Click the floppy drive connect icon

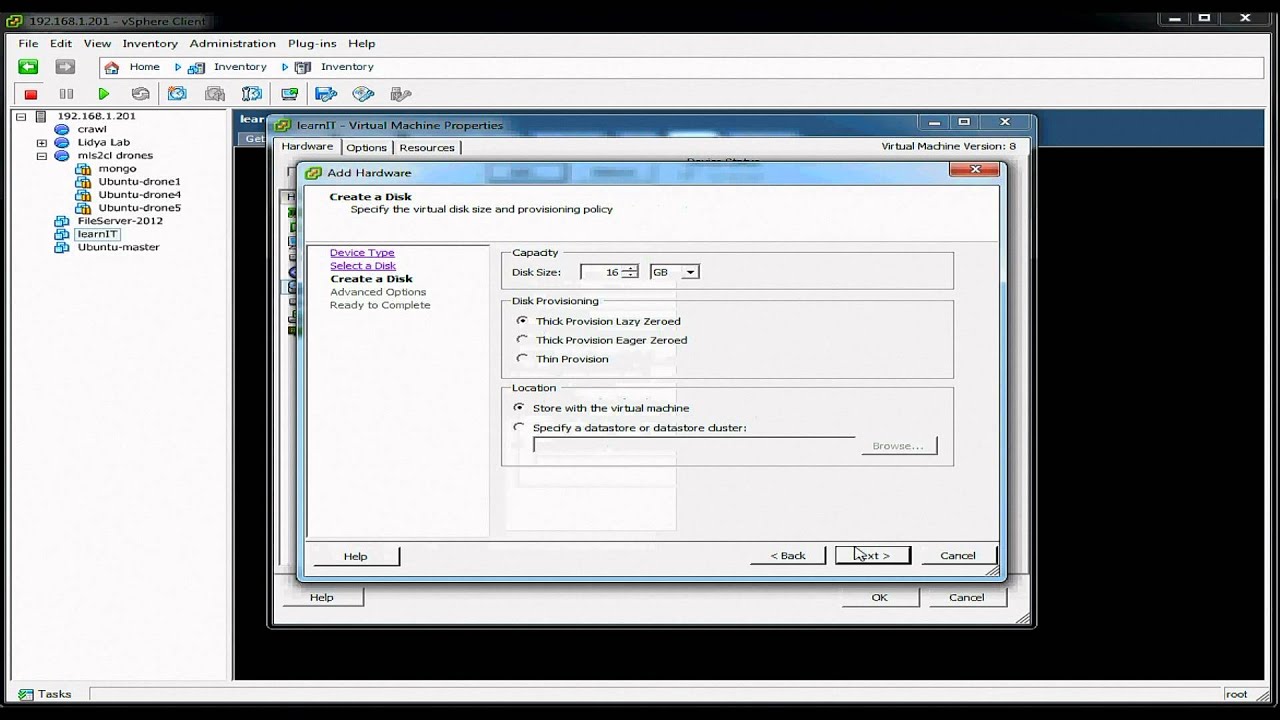[x=325, y=94]
